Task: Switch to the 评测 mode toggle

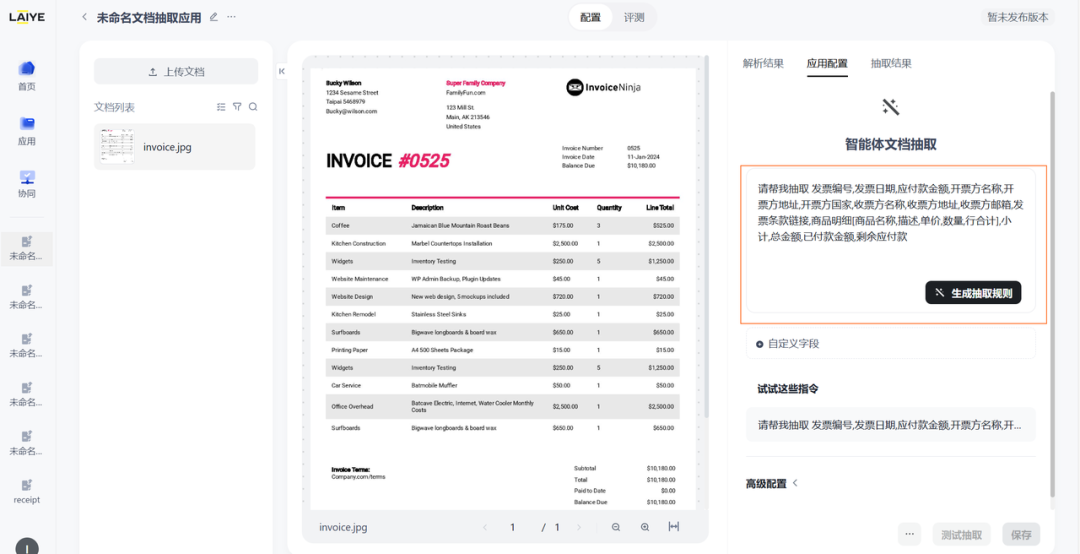Action: tap(634, 17)
